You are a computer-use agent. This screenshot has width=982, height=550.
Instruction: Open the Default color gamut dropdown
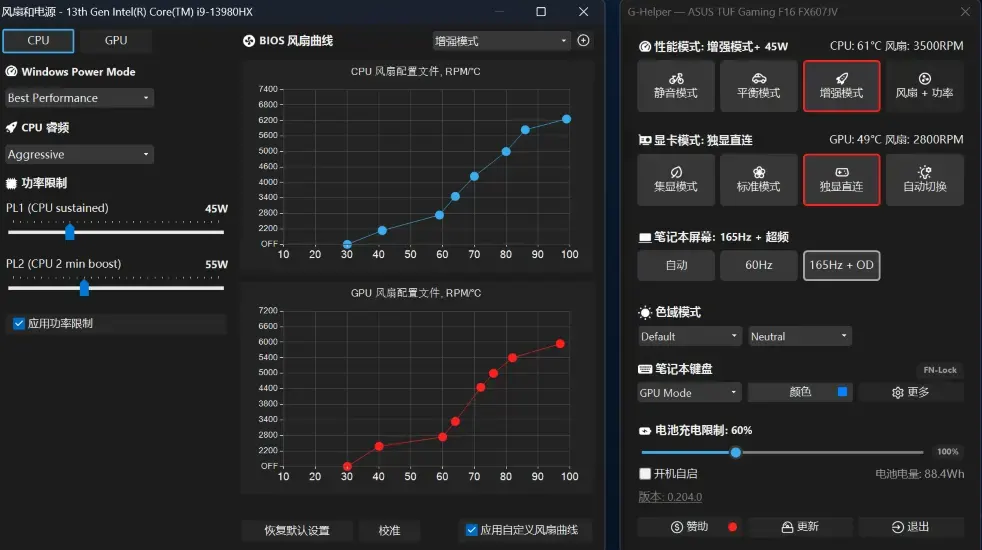[x=690, y=336]
